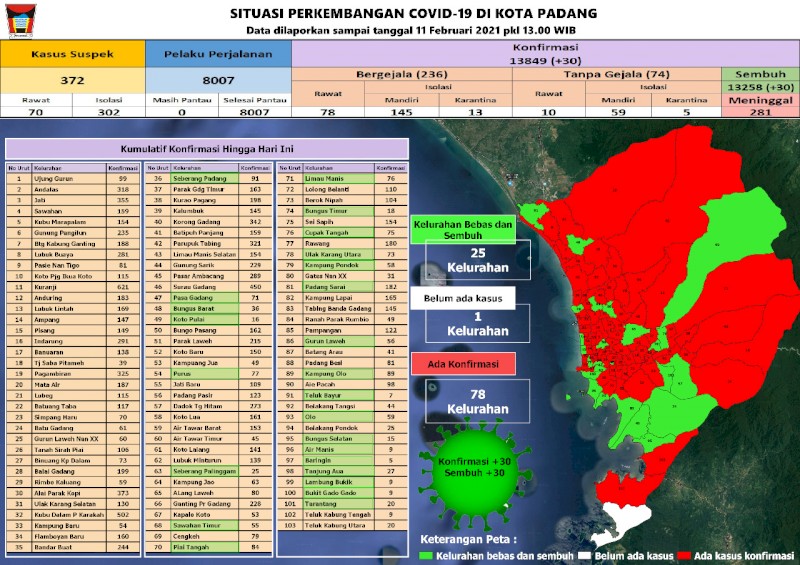This screenshot has width=800, height=565.
Task: Click the 'Lubuk Buaya' kelurahan cell
Action: pyautogui.click(x=69, y=254)
